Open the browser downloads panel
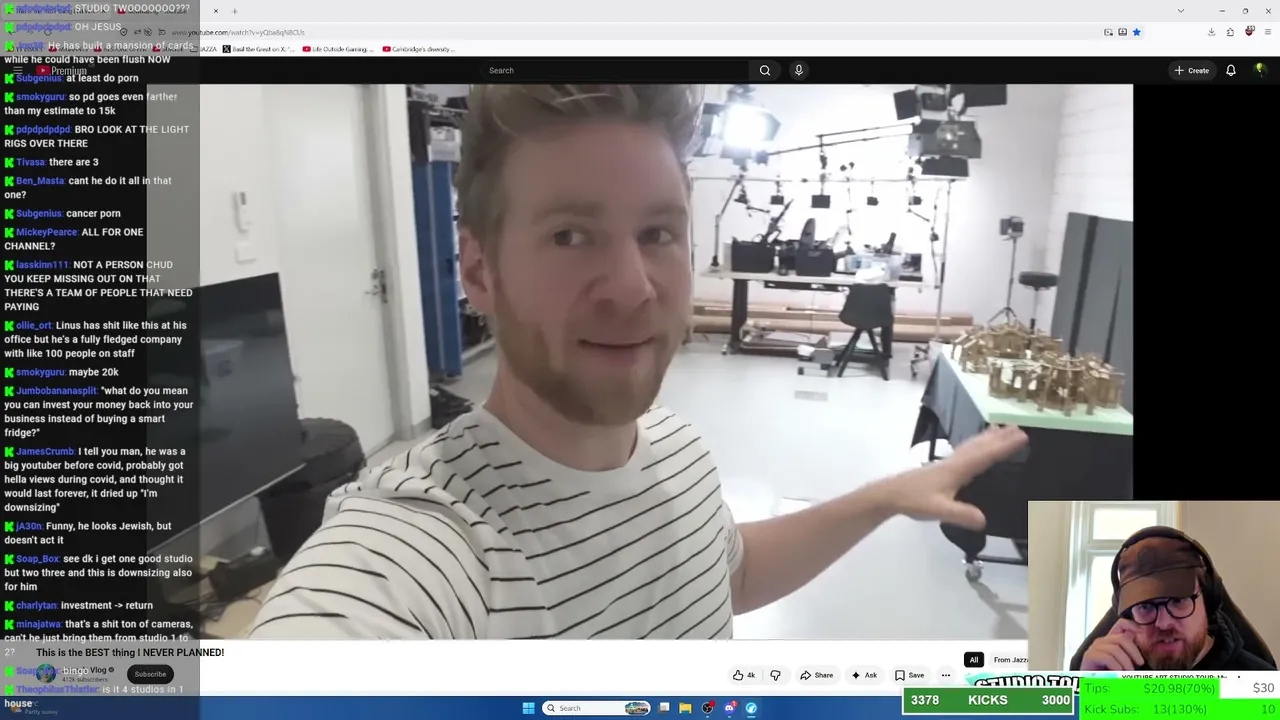Screen dimensions: 1280x720 [1212, 32]
